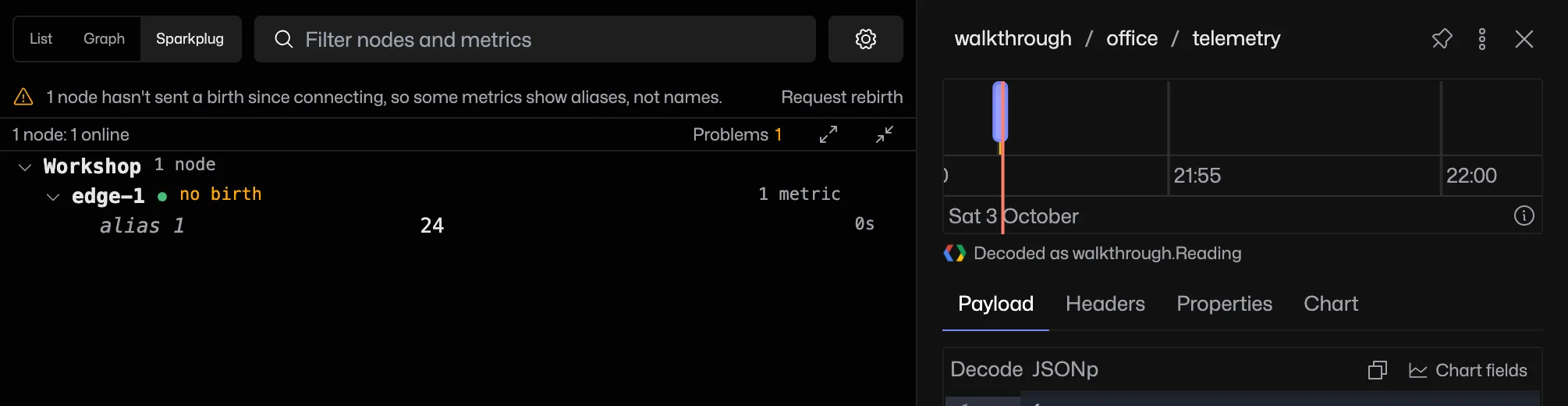Select the Sparkplug view tab
The height and width of the screenshot is (406, 1568).
pyautogui.click(x=190, y=39)
